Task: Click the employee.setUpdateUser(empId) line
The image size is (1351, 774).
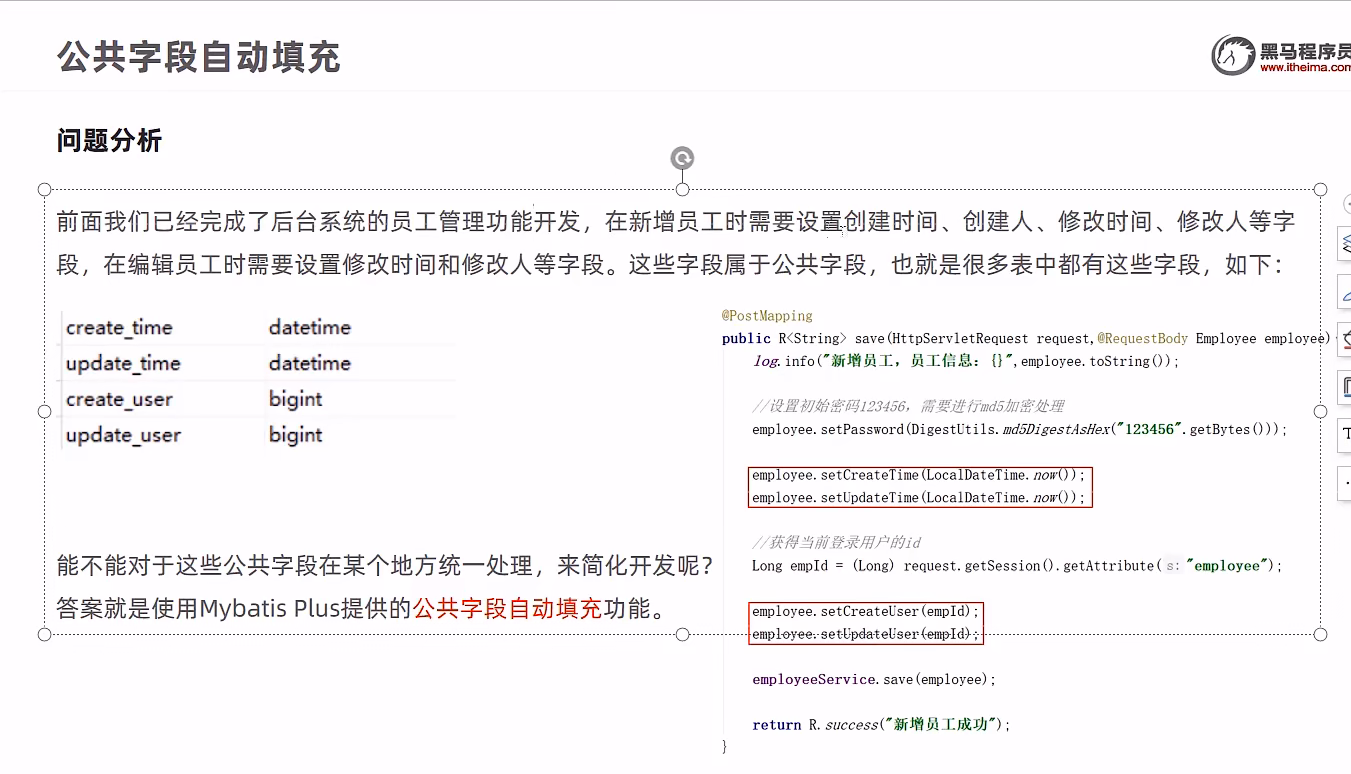Action: tap(865, 634)
